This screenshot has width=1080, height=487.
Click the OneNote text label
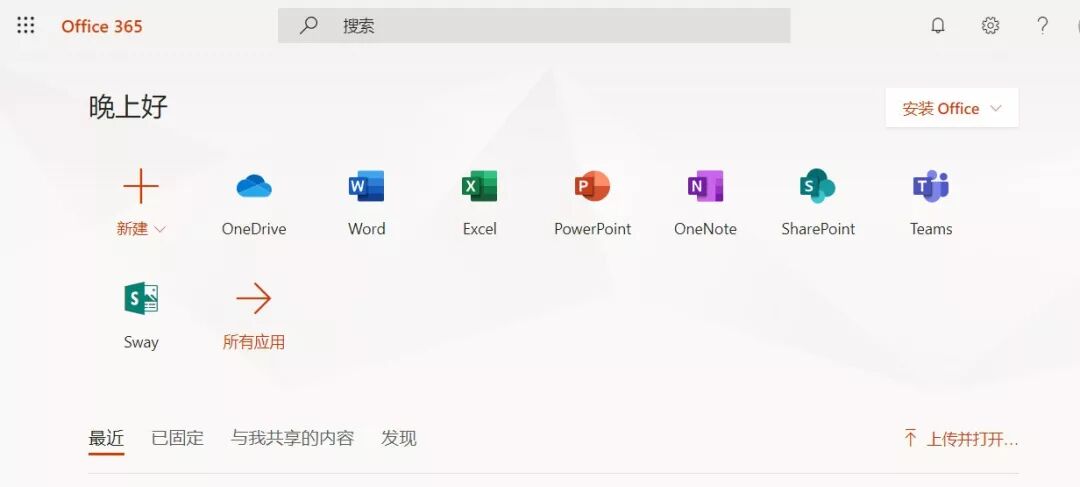coord(705,229)
